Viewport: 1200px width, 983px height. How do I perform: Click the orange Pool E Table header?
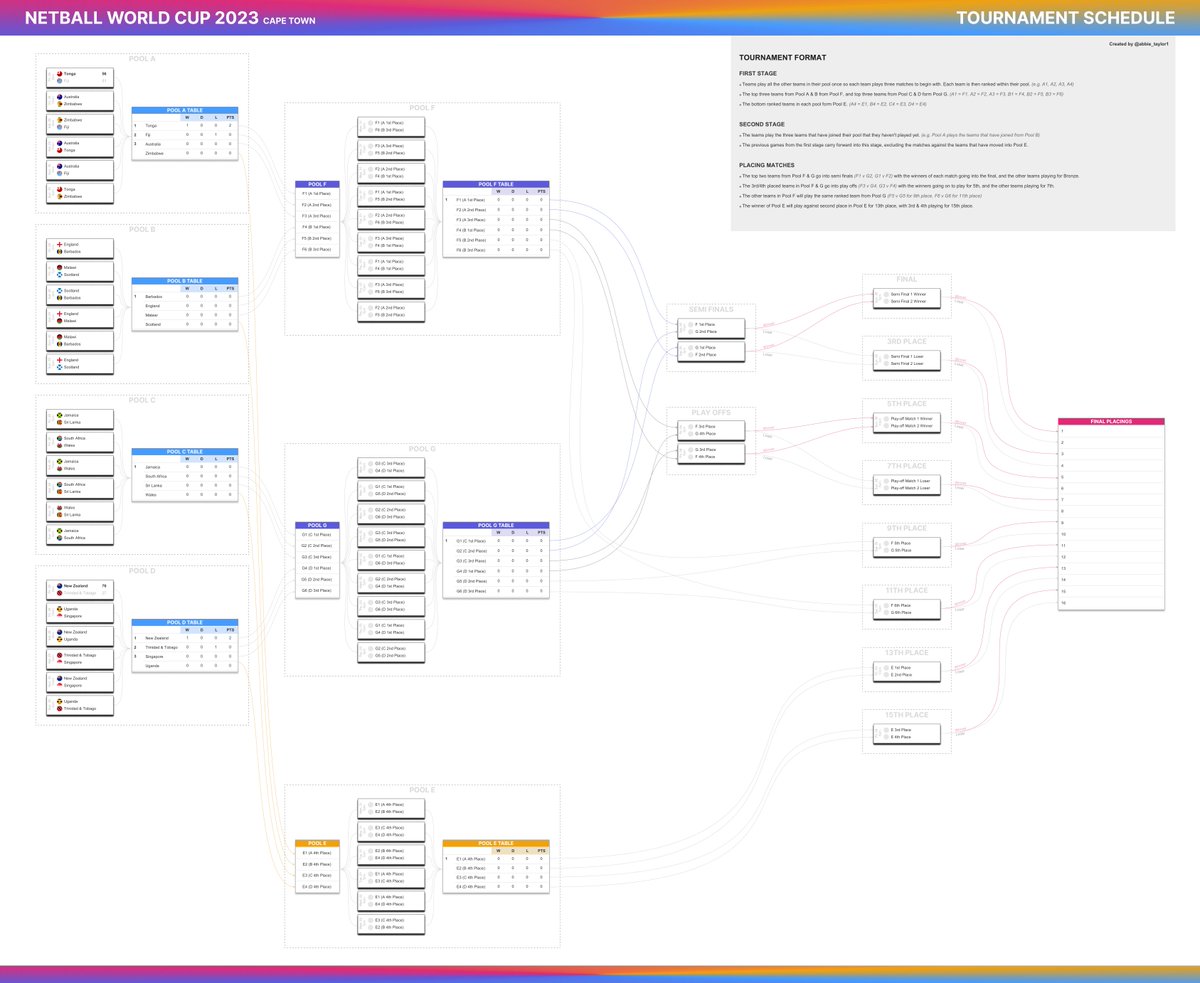(496, 843)
